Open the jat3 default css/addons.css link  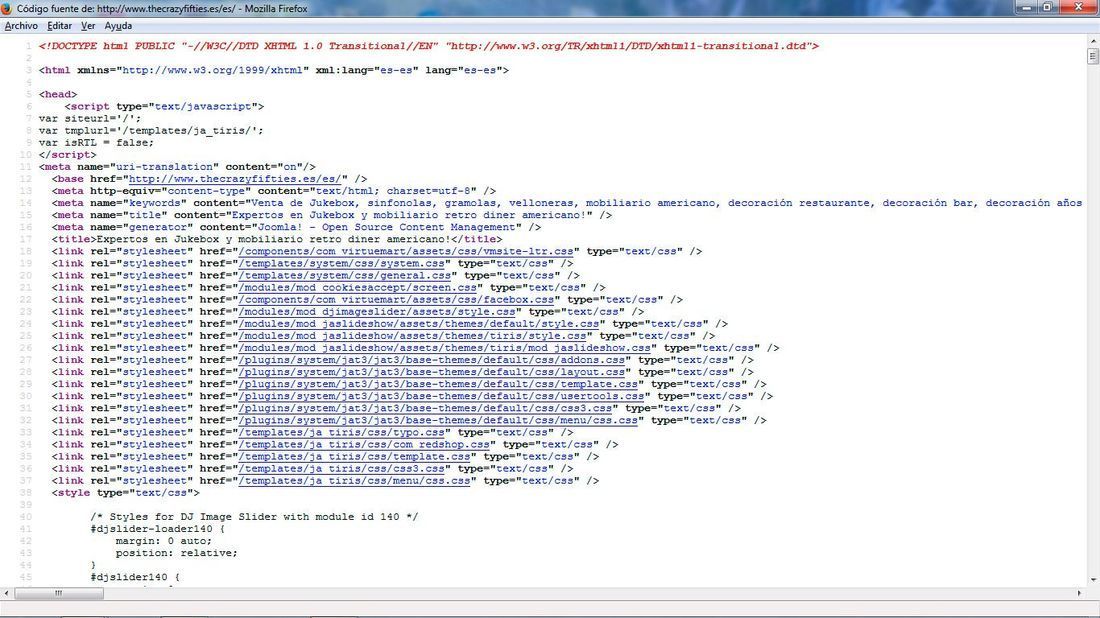click(x=431, y=360)
